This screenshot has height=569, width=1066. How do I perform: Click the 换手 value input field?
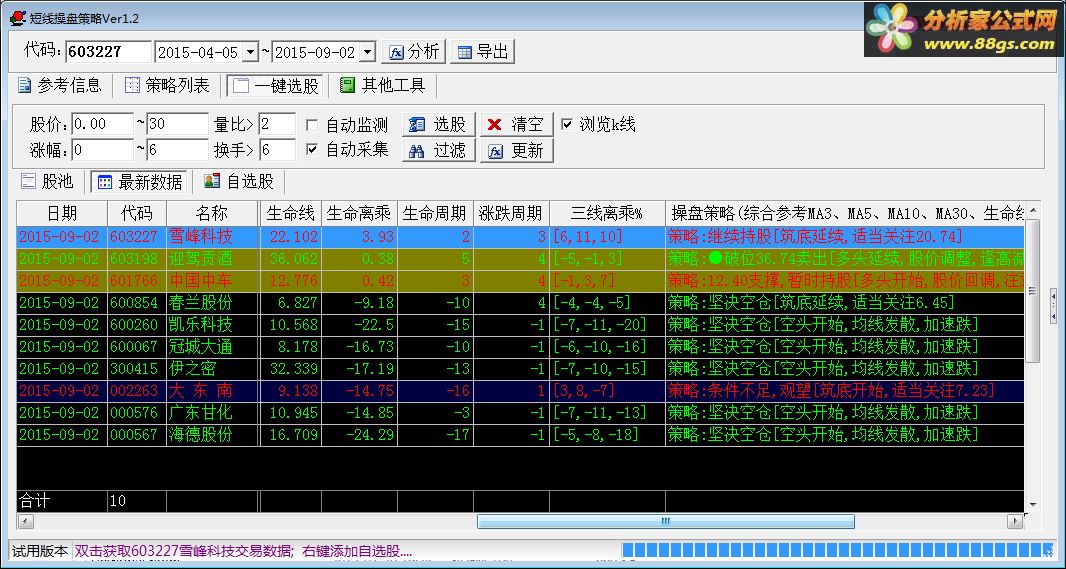coord(277,150)
